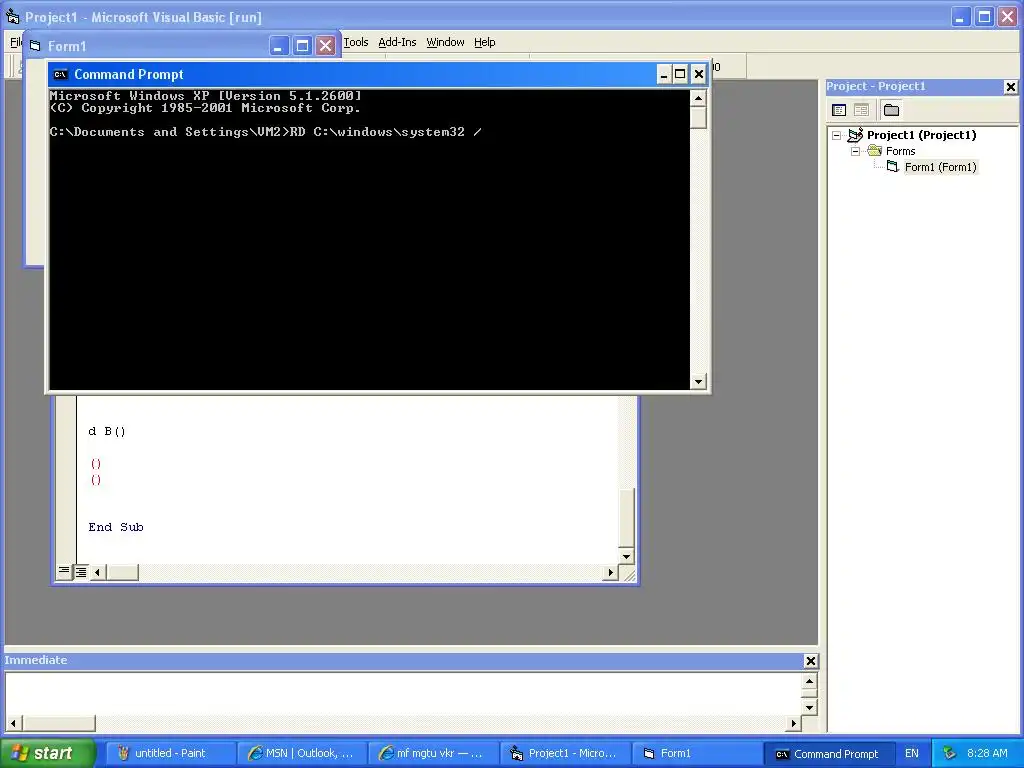The width and height of the screenshot is (1024, 768).
Task: Close the Immediate window panel
Action: click(x=810, y=661)
